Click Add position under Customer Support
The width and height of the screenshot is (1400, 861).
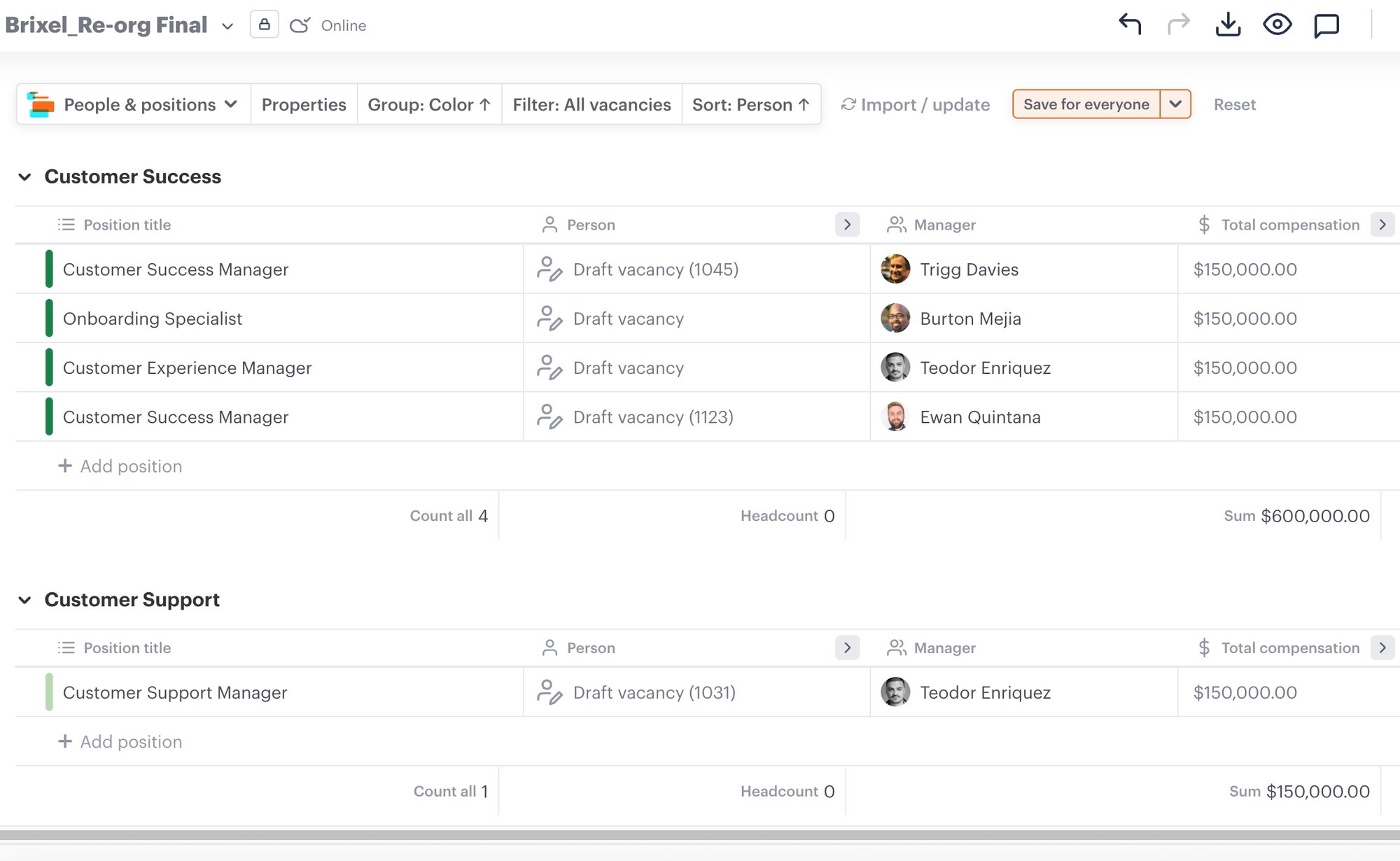tap(120, 741)
